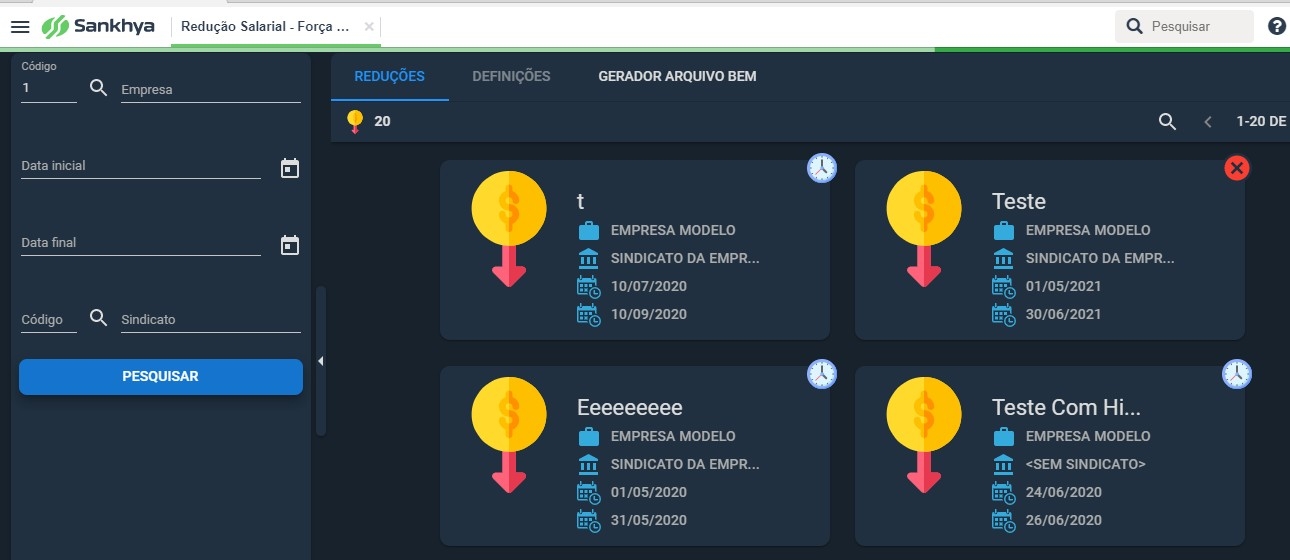The width and height of the screenshot is (1290, 560).
Task: Click the search icon in results toolbar
Action: [1167, 121]
